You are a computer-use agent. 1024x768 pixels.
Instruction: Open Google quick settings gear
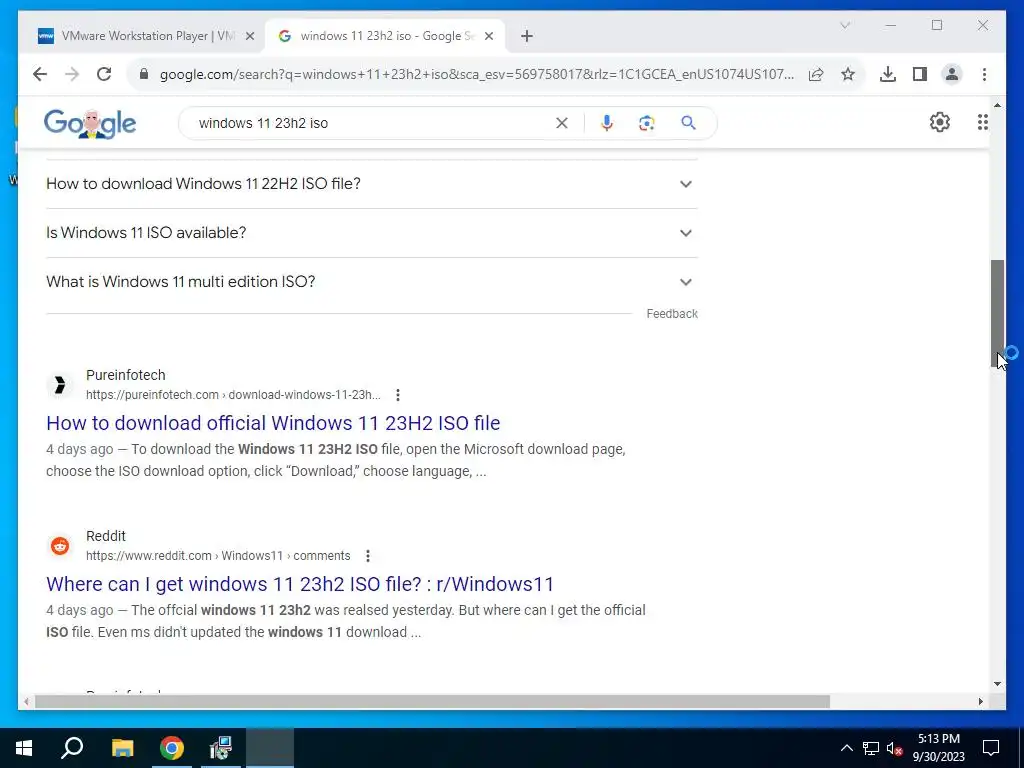pyautogui.click(x=939, y=122)
